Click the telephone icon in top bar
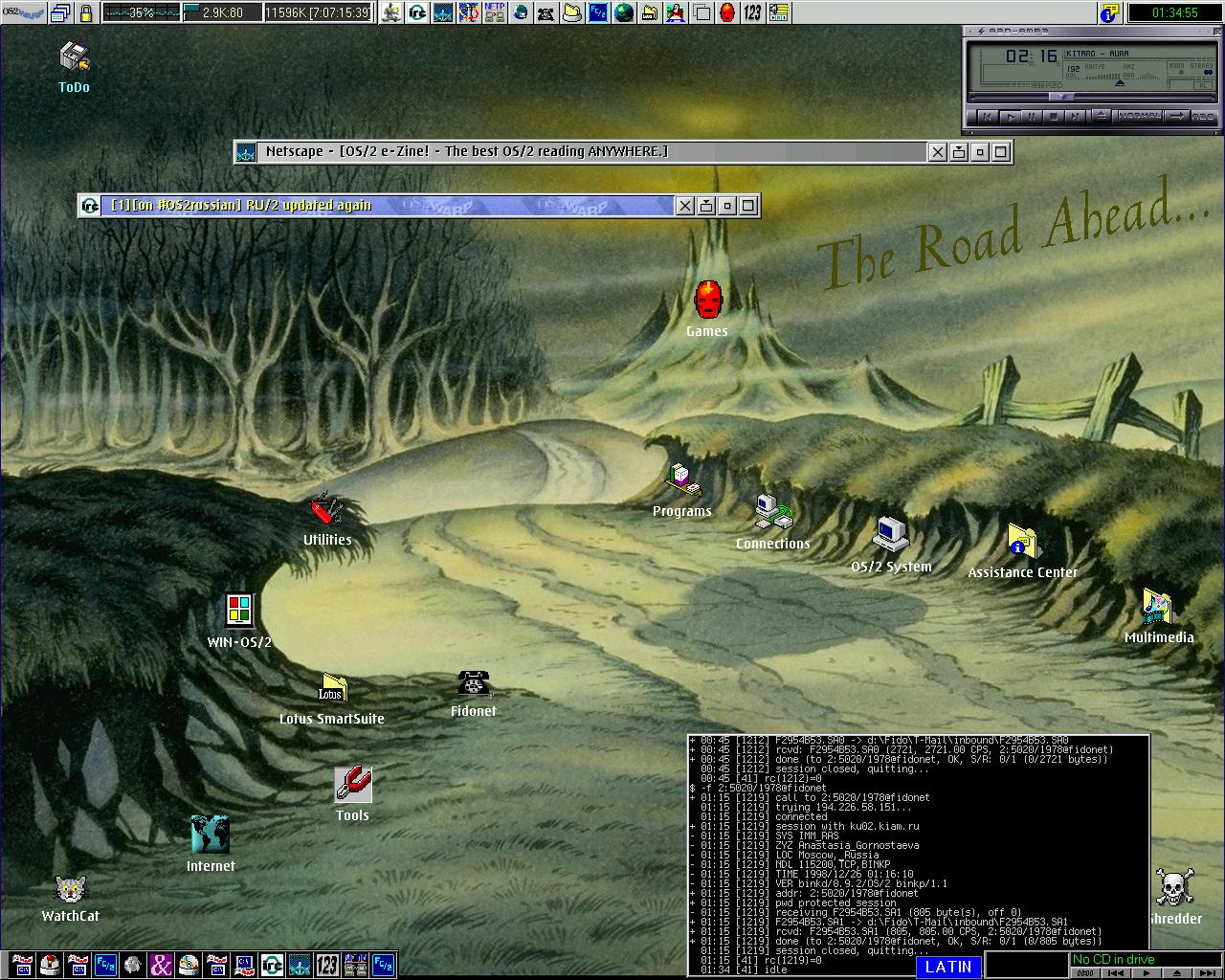The image size is (1225, 980). coord(547,13)
